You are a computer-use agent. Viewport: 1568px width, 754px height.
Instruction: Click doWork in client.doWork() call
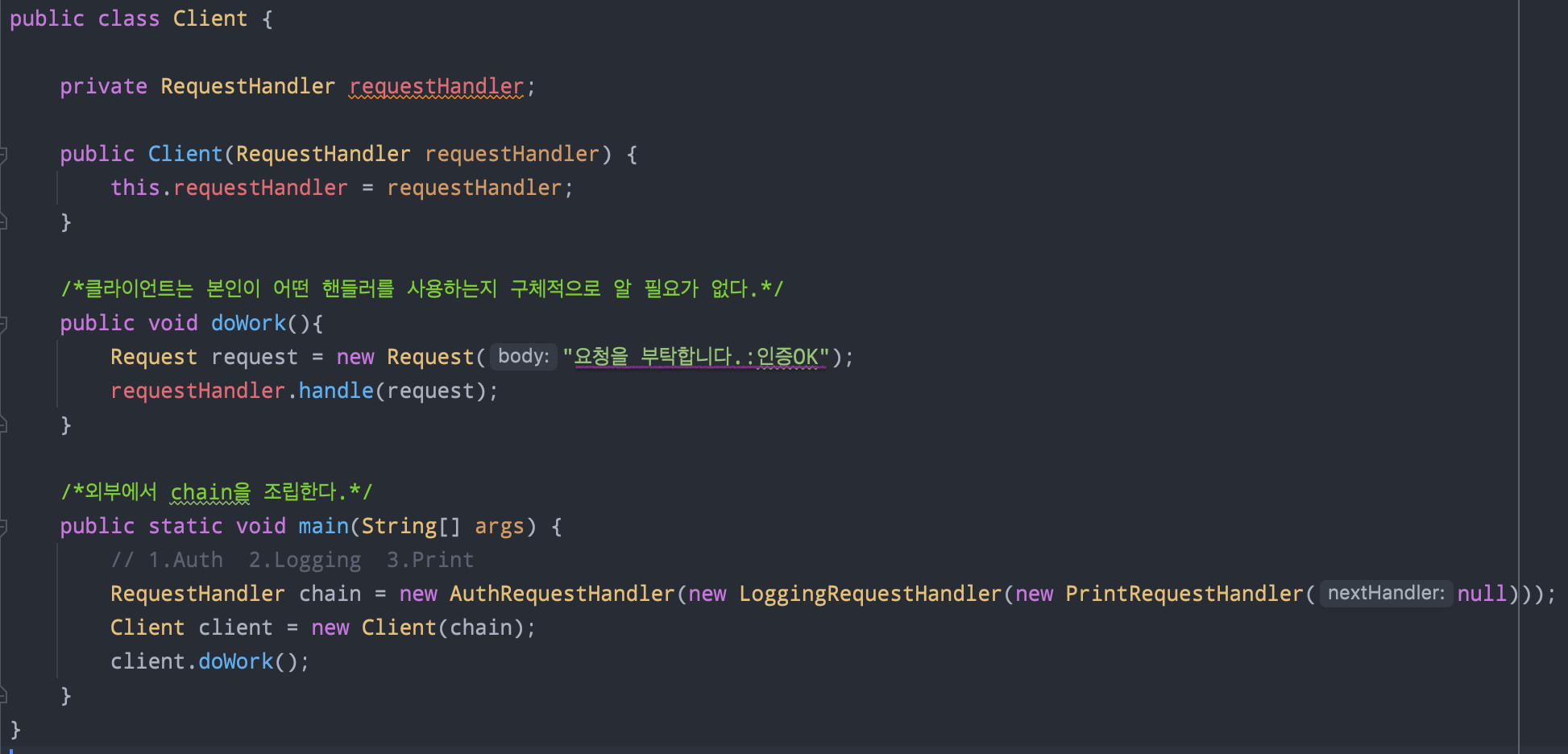click(x=236, y=661)
